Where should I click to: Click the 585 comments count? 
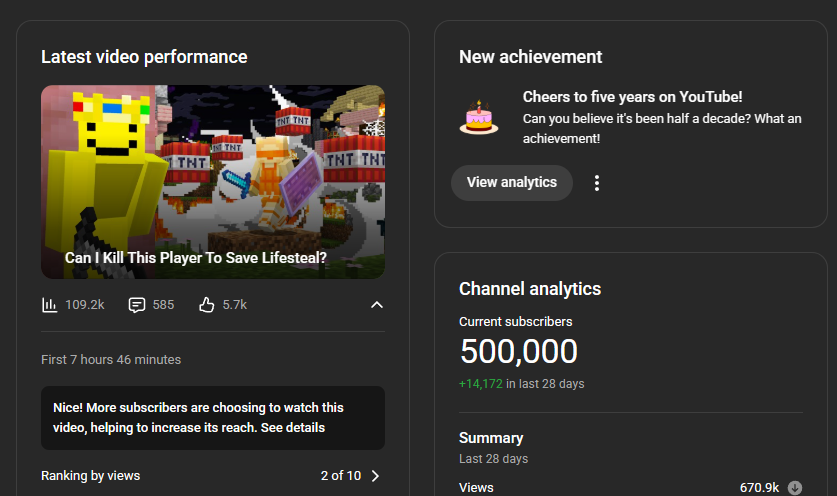pos(163,305)
